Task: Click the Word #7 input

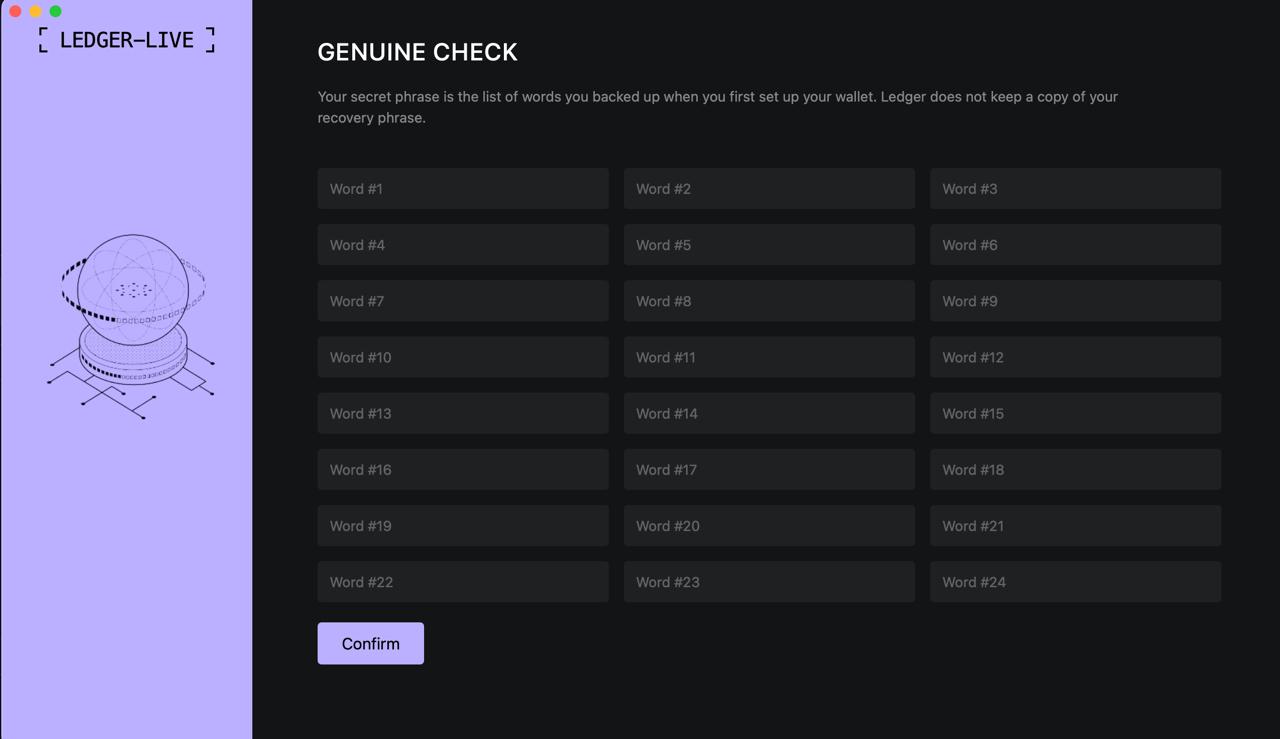Action: [463, 301]
